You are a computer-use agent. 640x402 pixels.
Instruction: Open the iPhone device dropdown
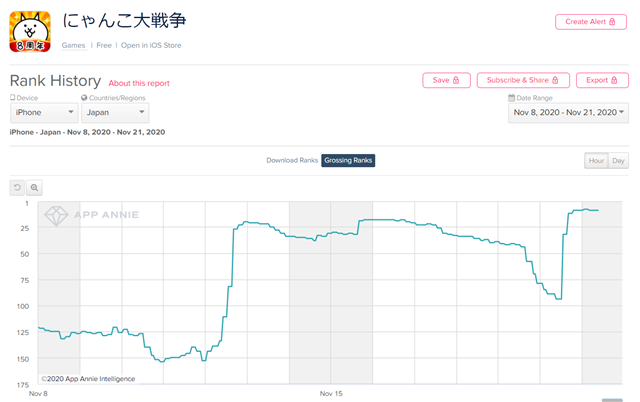click(44, 113)
